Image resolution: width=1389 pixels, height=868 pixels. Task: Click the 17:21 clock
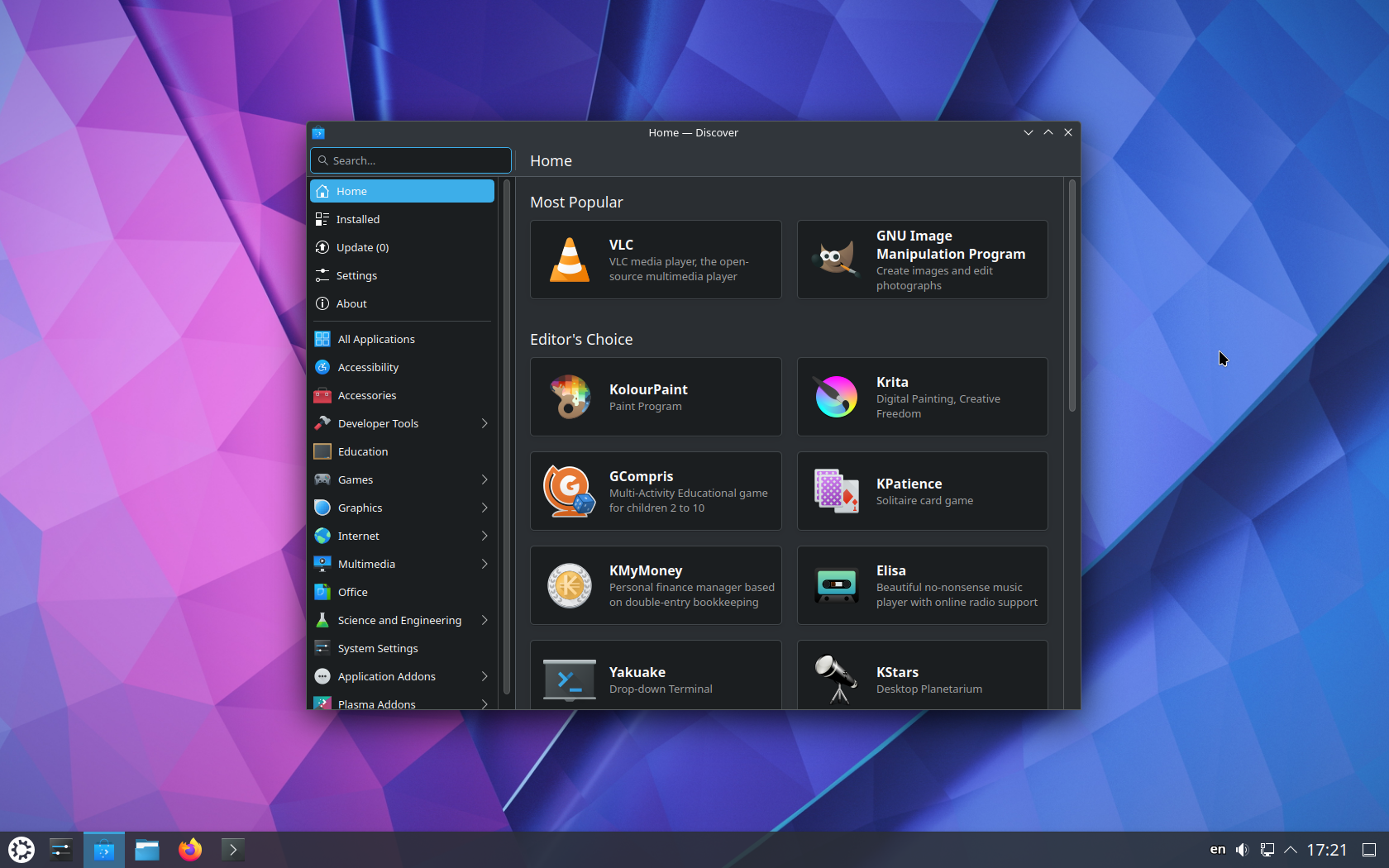pyautogui.click(x=1327, y=850)
